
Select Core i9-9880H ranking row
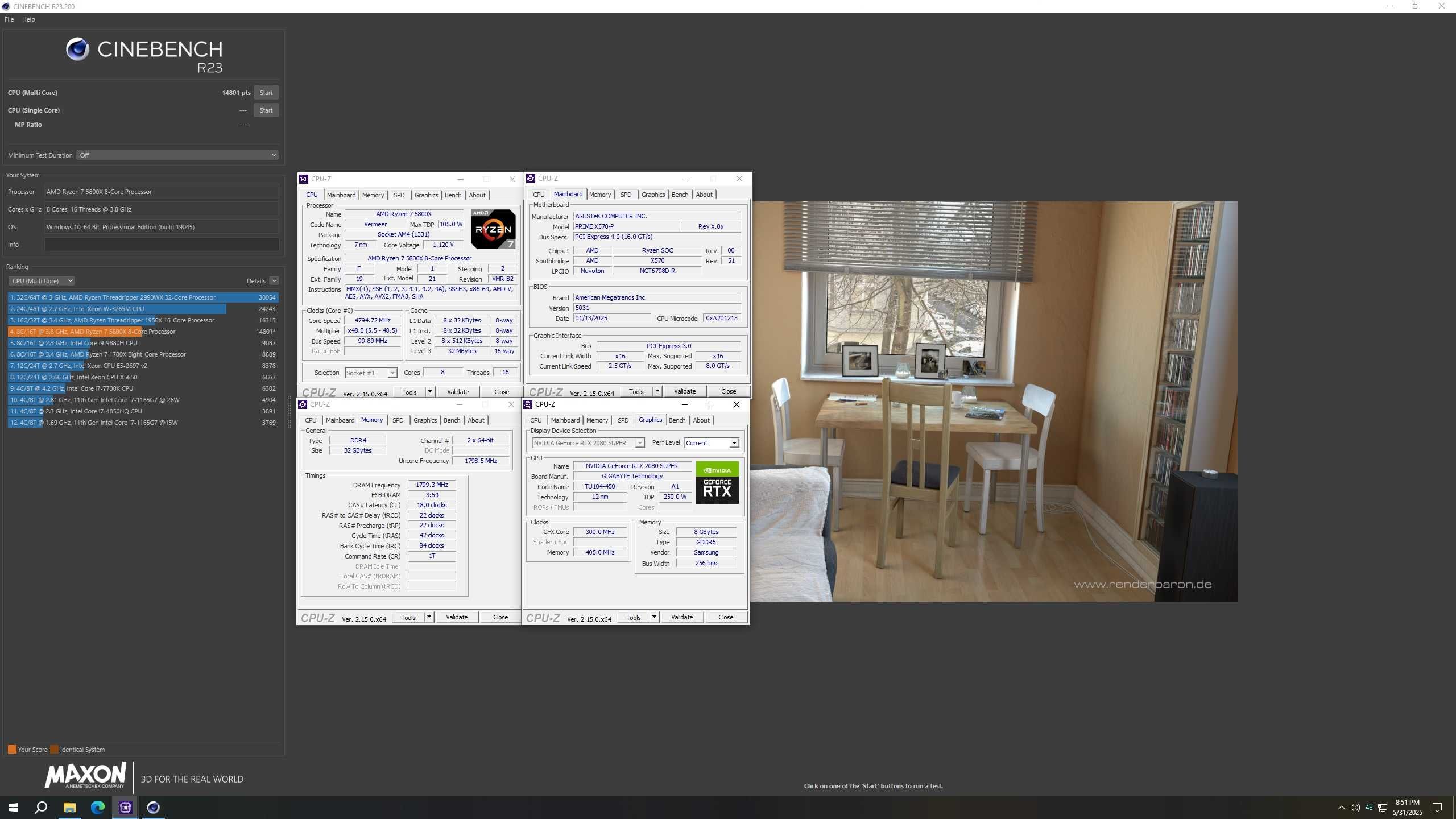pyautogui.click(x=143, y=343)
